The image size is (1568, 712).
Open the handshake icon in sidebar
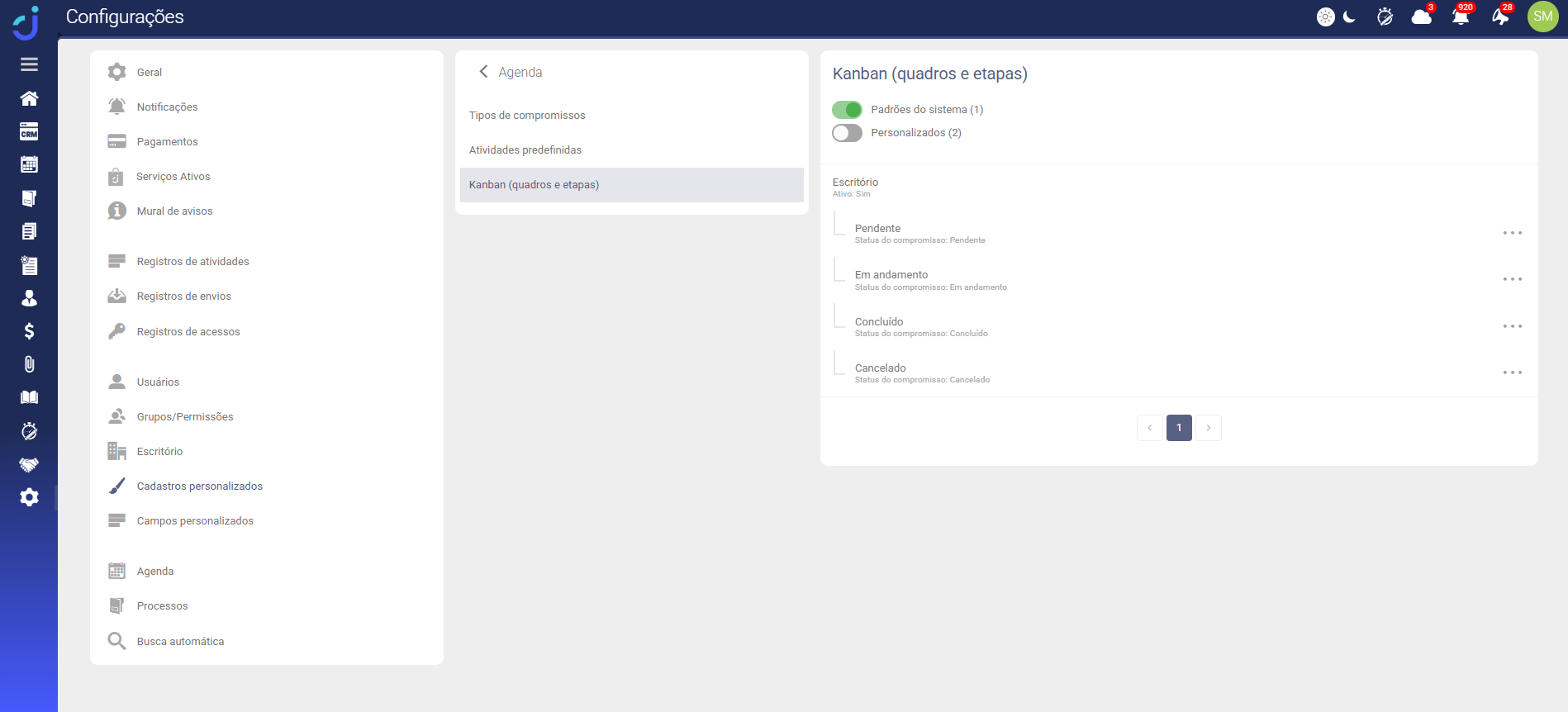click(29, 465)
